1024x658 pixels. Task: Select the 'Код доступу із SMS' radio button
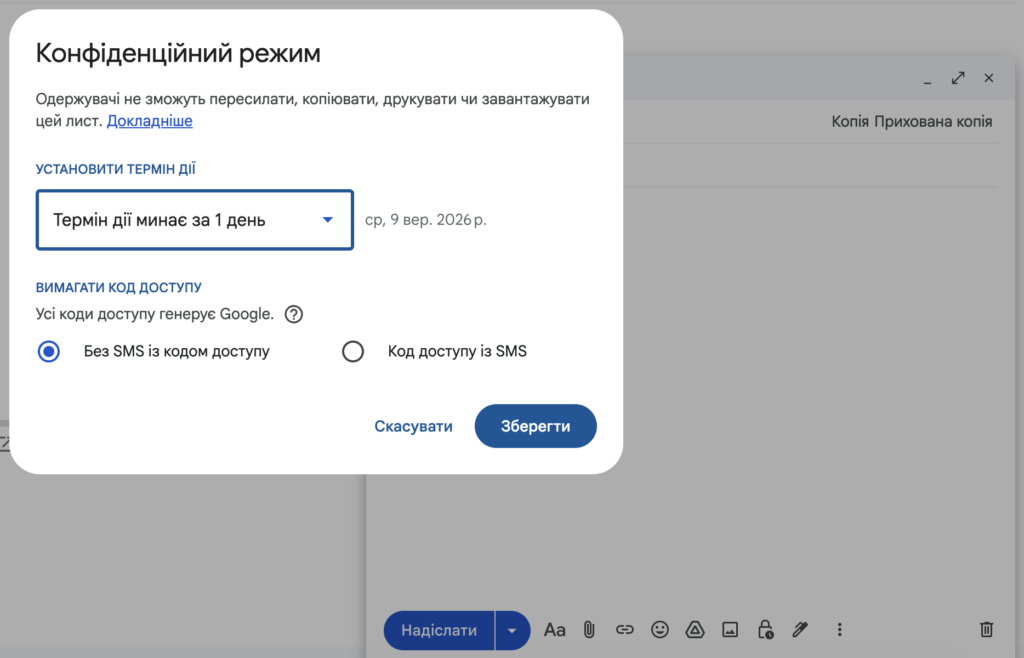(x=353, y=352)
